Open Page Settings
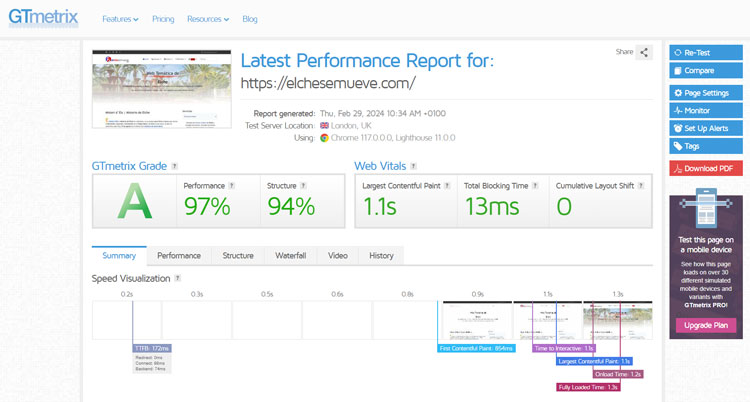The height and width of the screenshot is (402, 750). pyautogui.click(x=706, y=93)
